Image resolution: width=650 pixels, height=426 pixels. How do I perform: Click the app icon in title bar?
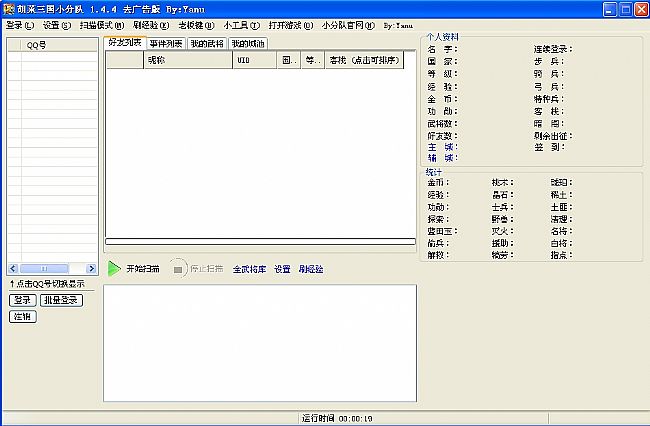click(9, 9)
